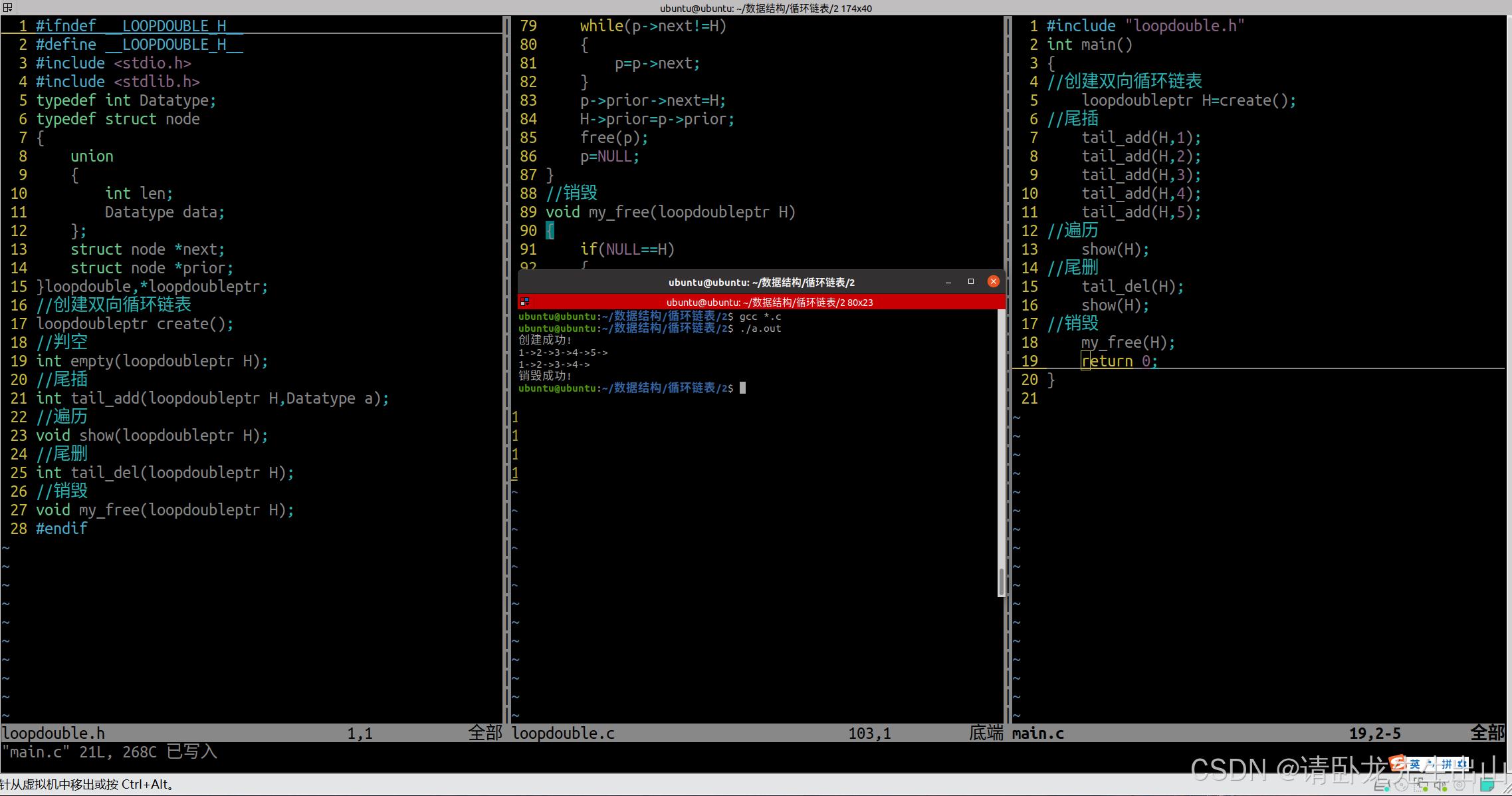Click the rightmost round device icon near the speaker
Screen dimensions: 1512x796
click(1459, 786)
